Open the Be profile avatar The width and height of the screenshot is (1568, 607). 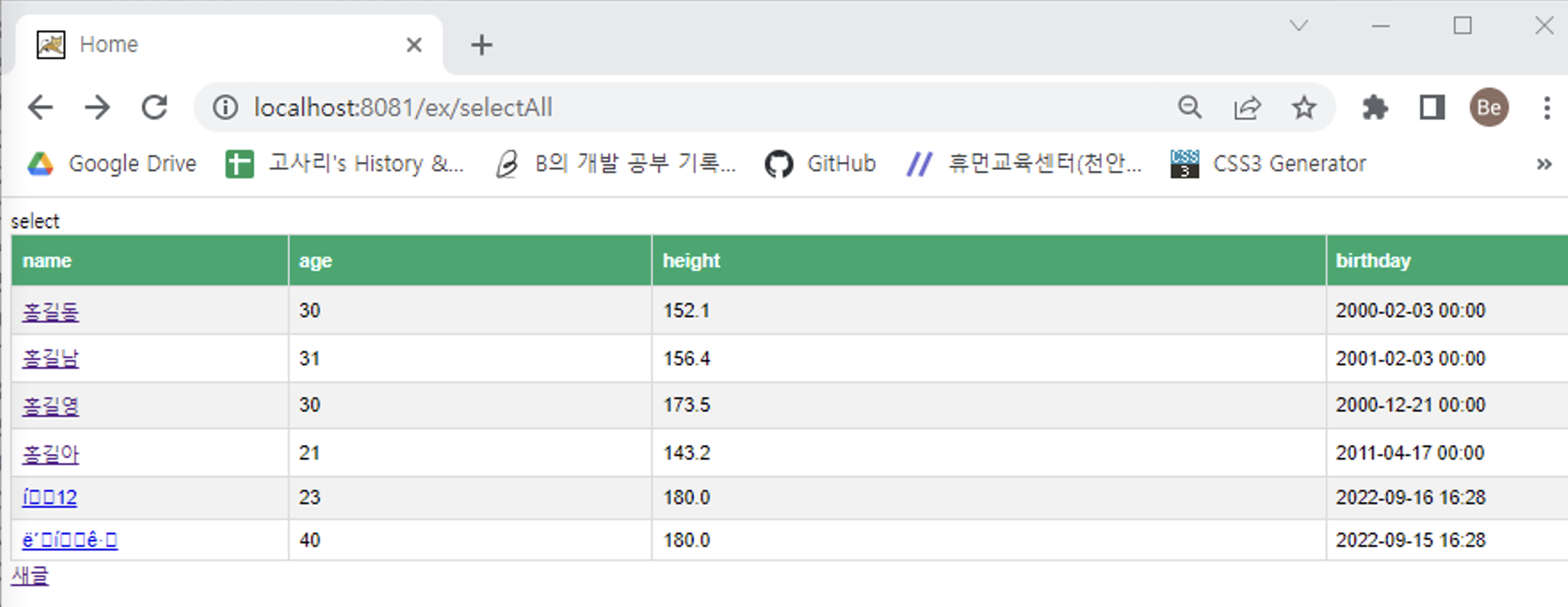pyautogui.click(x=1489, y=108)
